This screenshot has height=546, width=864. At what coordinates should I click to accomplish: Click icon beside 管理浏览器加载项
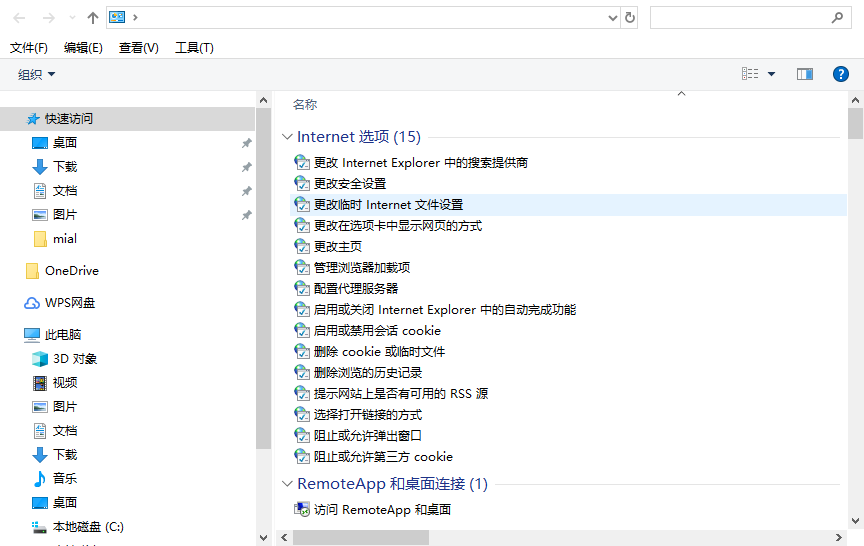tap(302, 267)
